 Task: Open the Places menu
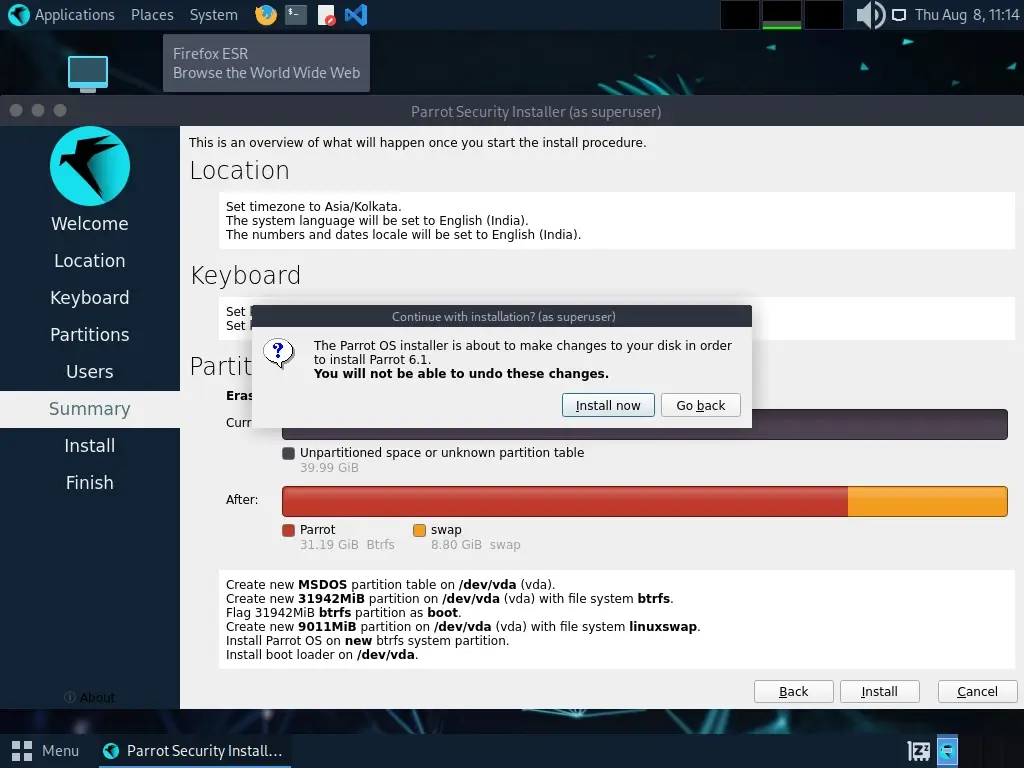pos(152,15)
